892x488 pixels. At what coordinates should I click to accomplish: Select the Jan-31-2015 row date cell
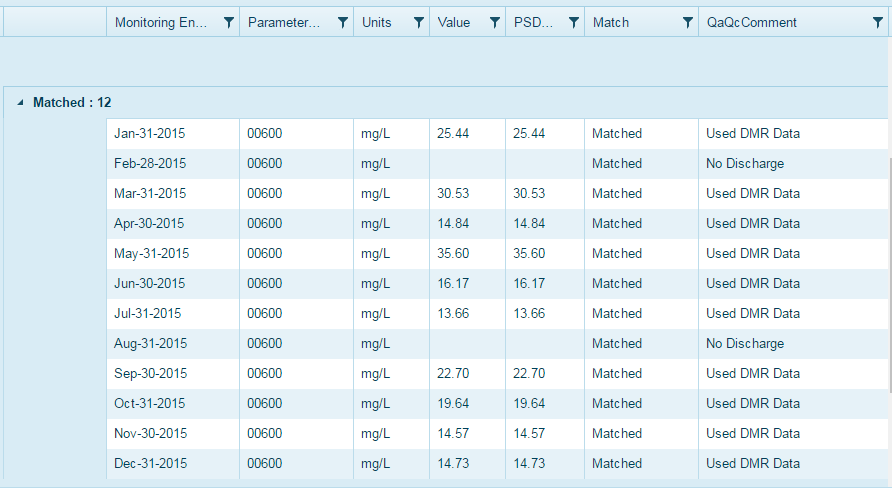tap(150, 133)
